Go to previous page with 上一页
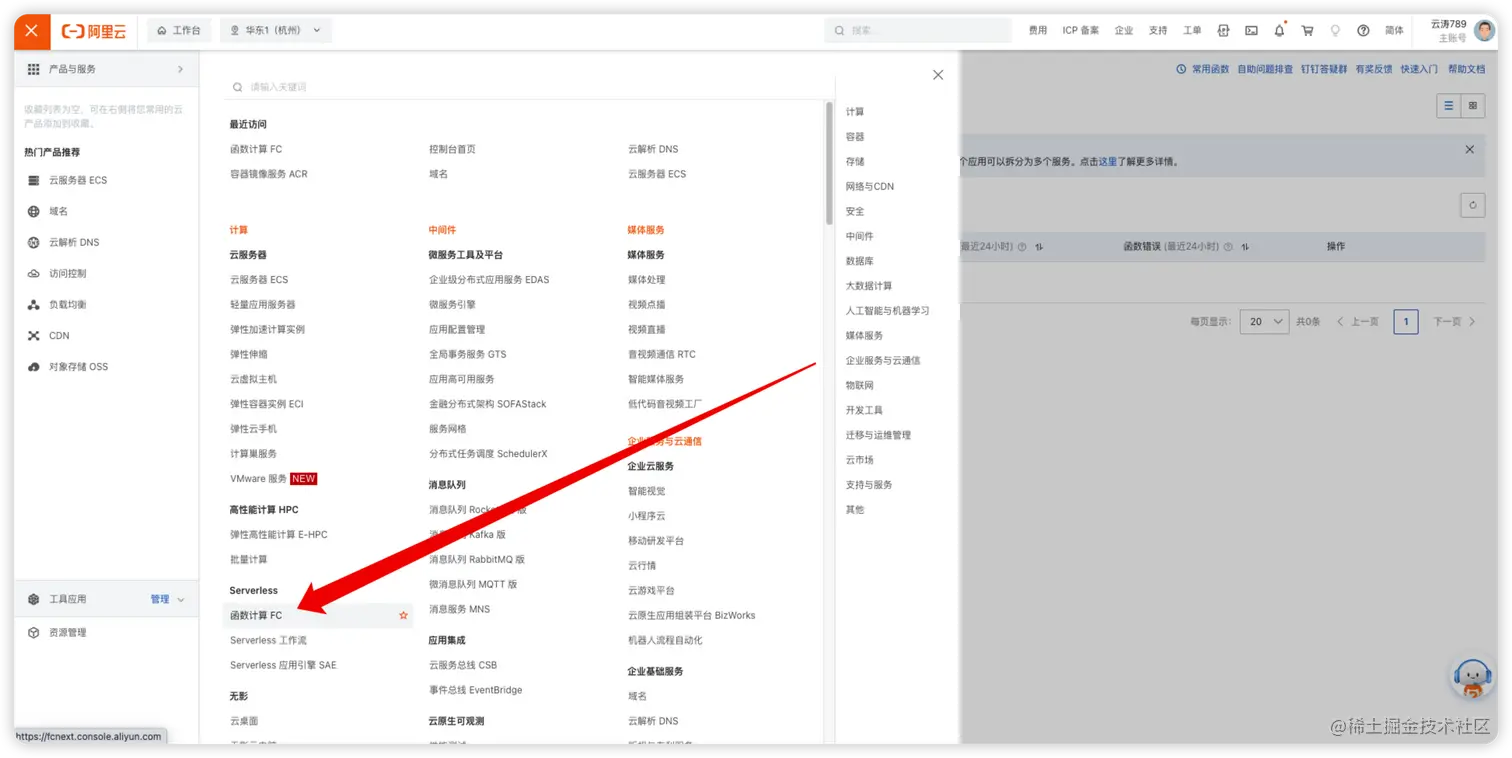1512x758 pixels. pos(1358,322)
